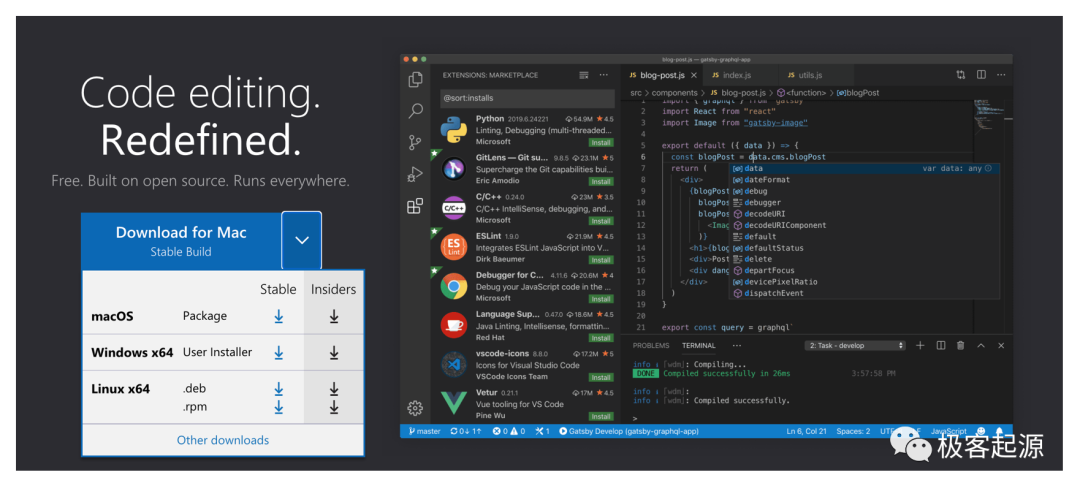
Task: Select the Vetur extension logo
Action: point(454,404)
